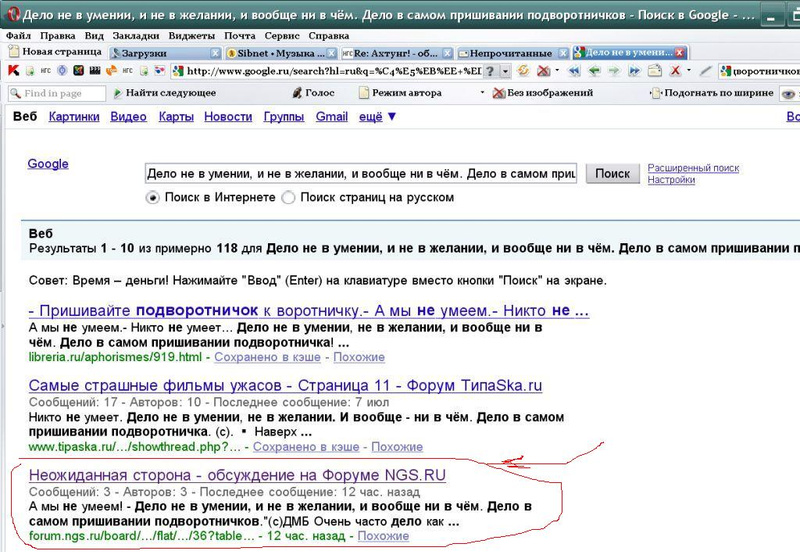
Task: Open the Расширенный поиск link
Action: click(693, 168)
